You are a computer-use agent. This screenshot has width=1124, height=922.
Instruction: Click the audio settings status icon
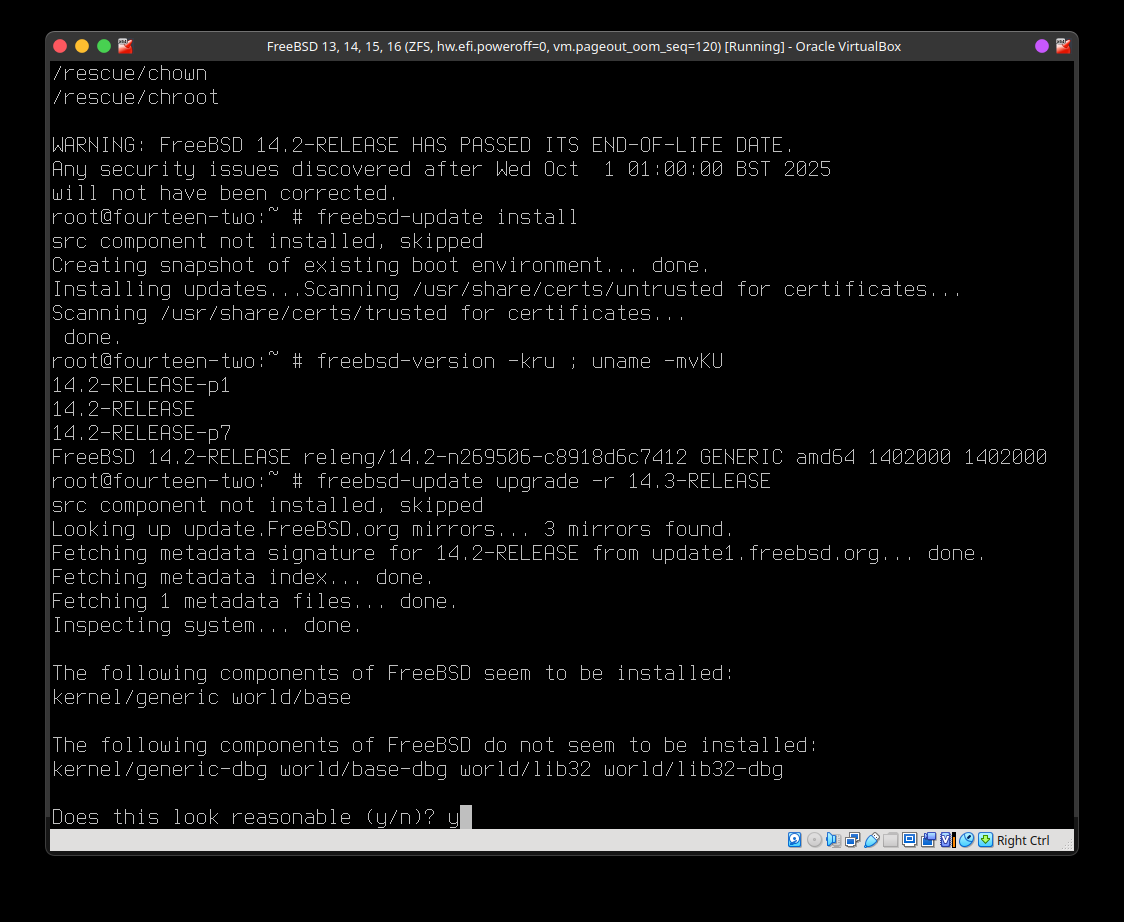tap(834, 840)
